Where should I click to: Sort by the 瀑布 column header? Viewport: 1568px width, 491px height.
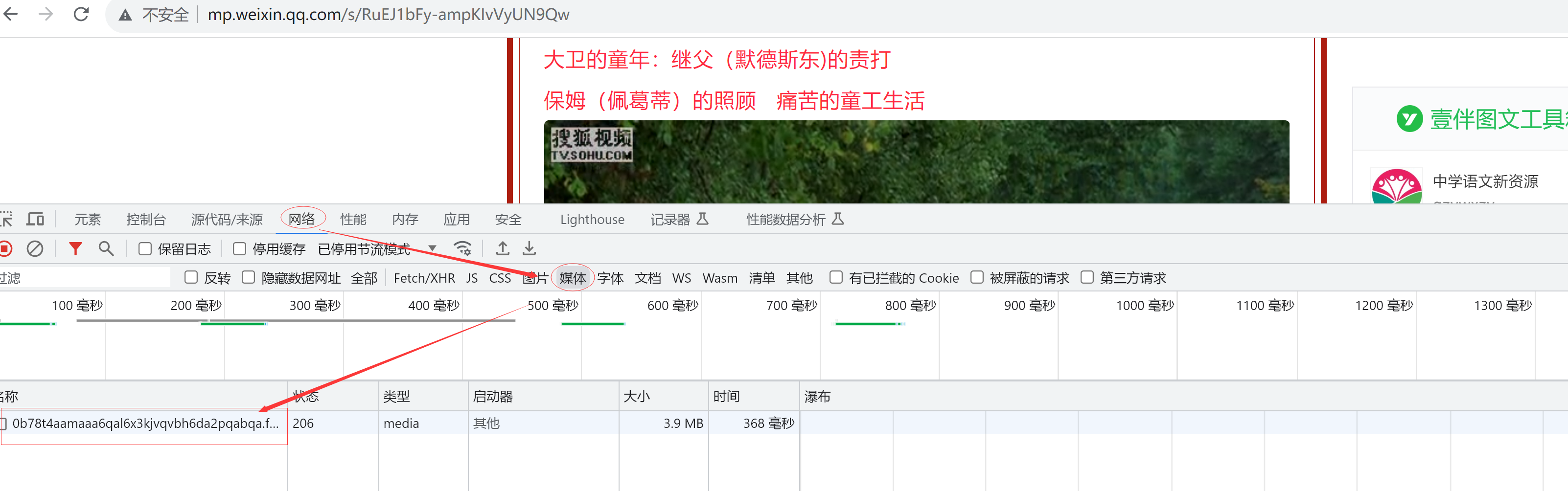1184,397
